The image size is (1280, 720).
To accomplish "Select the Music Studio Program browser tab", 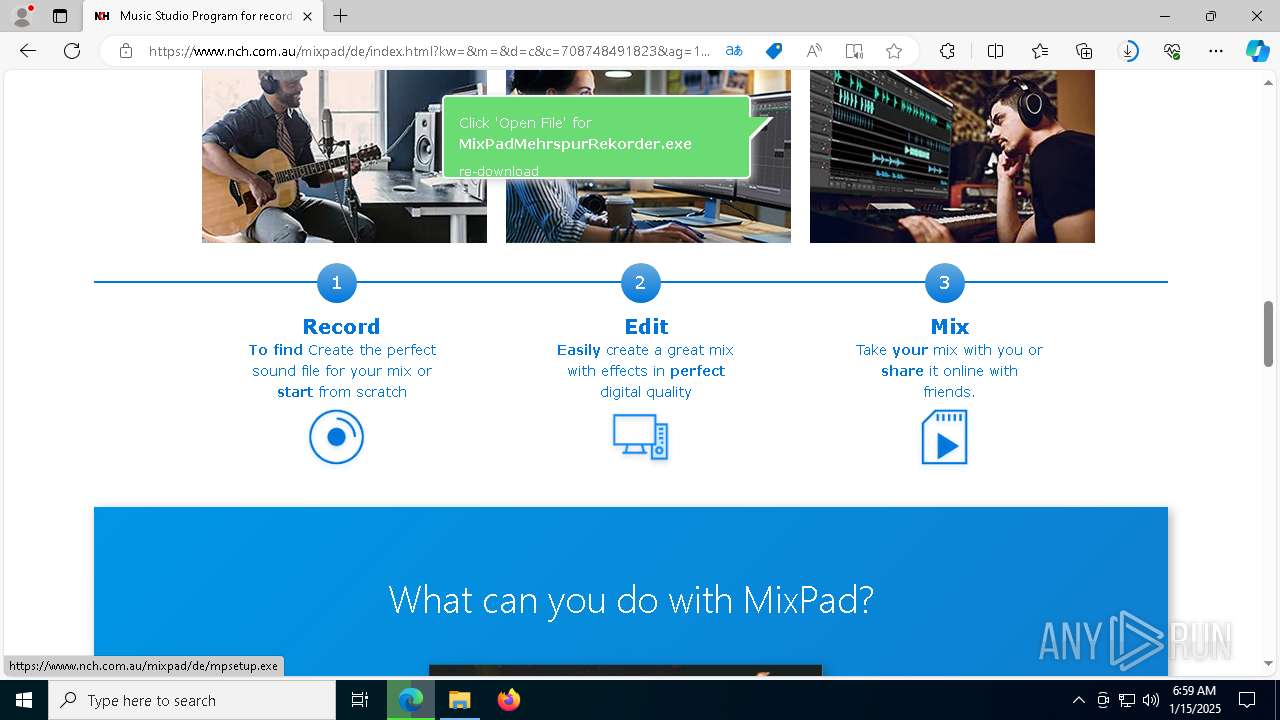I will 203,16.
